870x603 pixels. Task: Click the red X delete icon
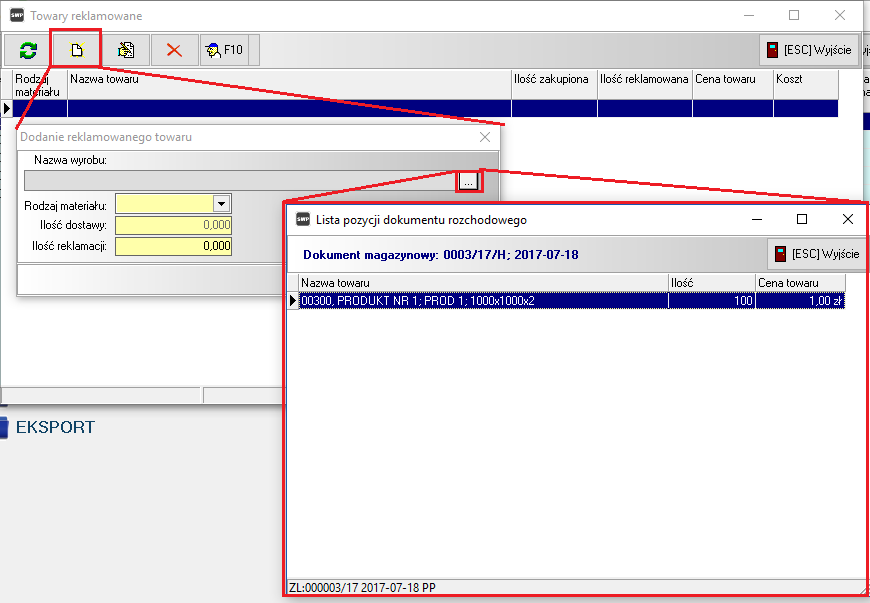[174, 50]
